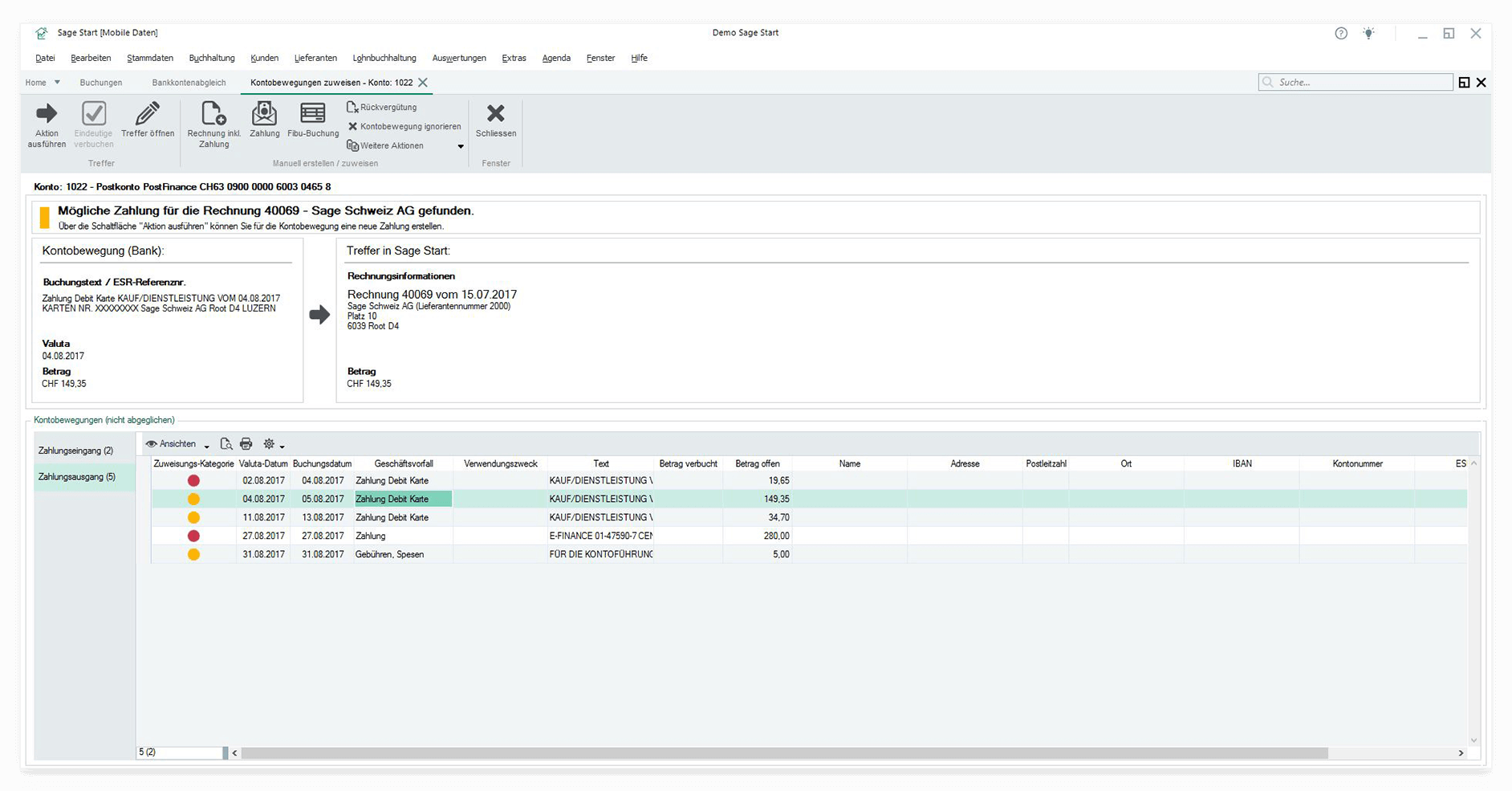
Task: Open the Hilfe menu
Action: click(x=639, y=58)
